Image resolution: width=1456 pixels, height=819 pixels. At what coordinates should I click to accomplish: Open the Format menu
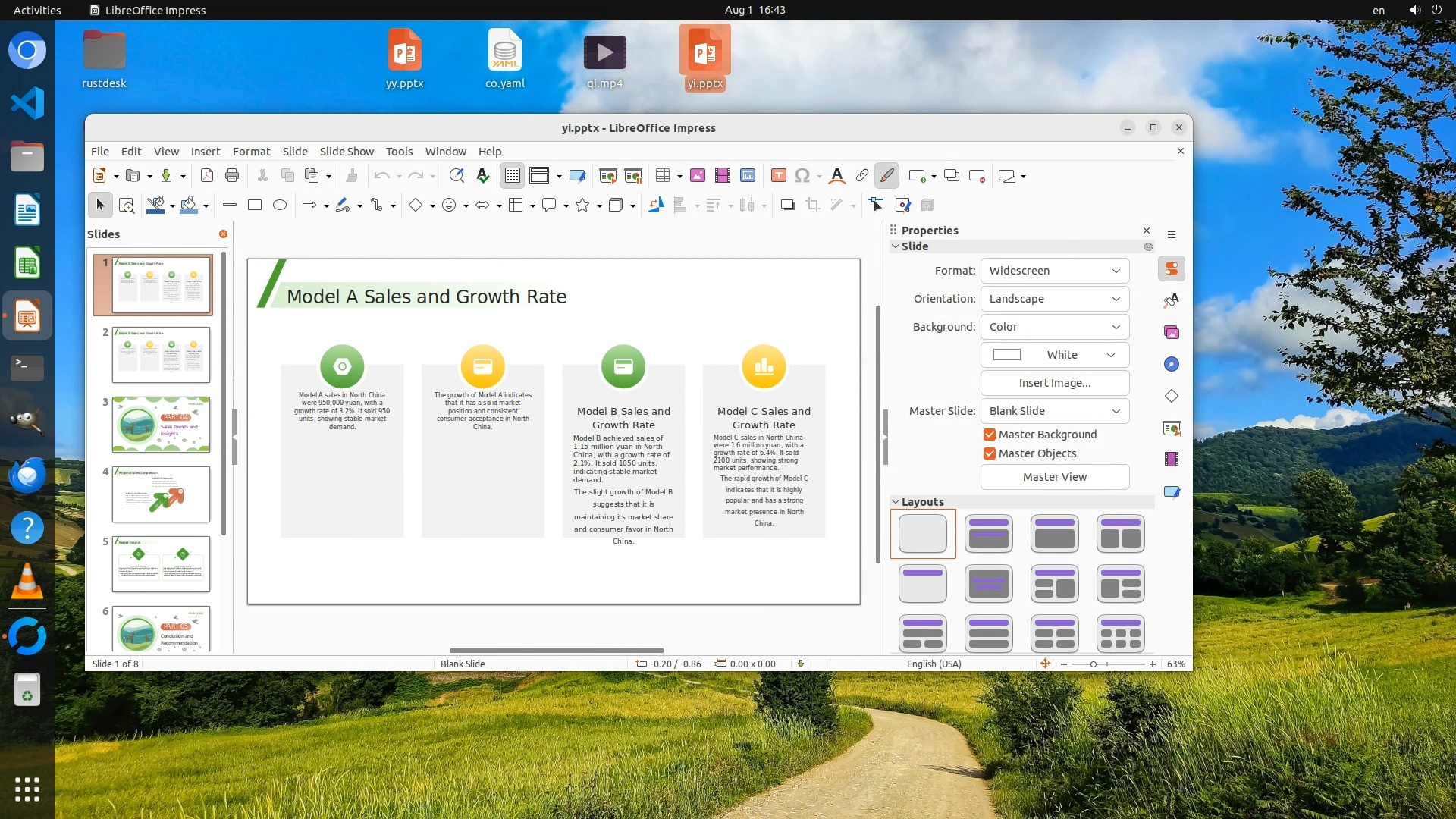[x=251, y=152]
